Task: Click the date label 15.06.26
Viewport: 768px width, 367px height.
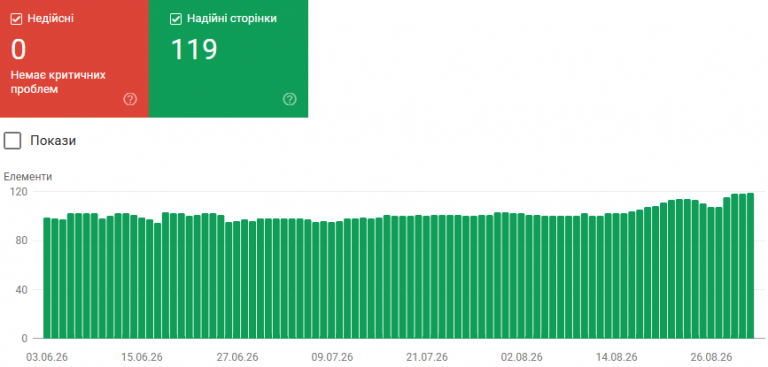Action: coord(142,357)
